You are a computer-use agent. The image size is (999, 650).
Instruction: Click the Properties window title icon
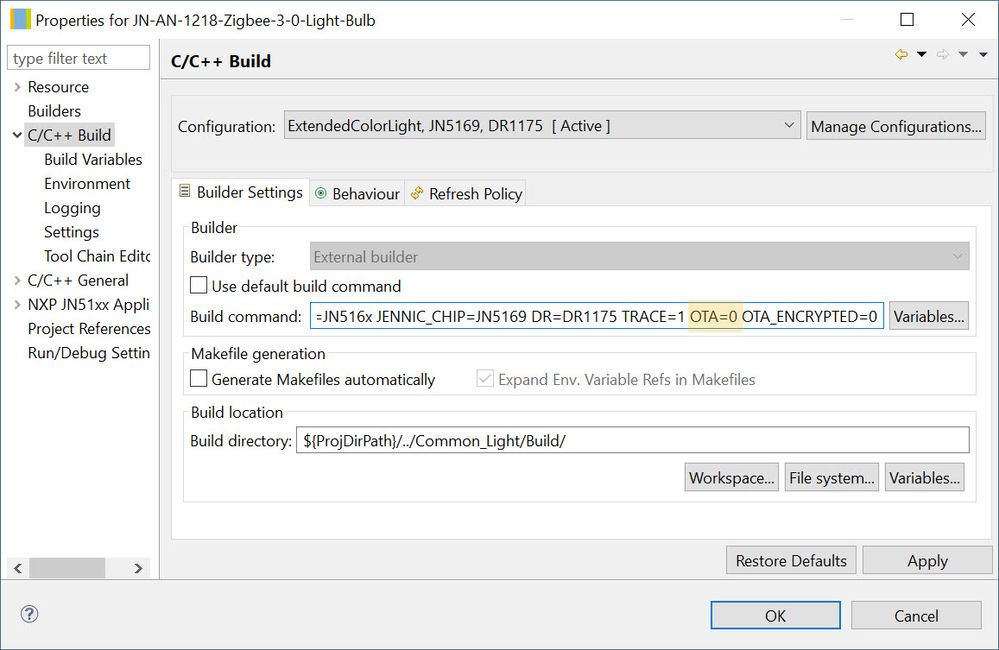pos(19,19)
